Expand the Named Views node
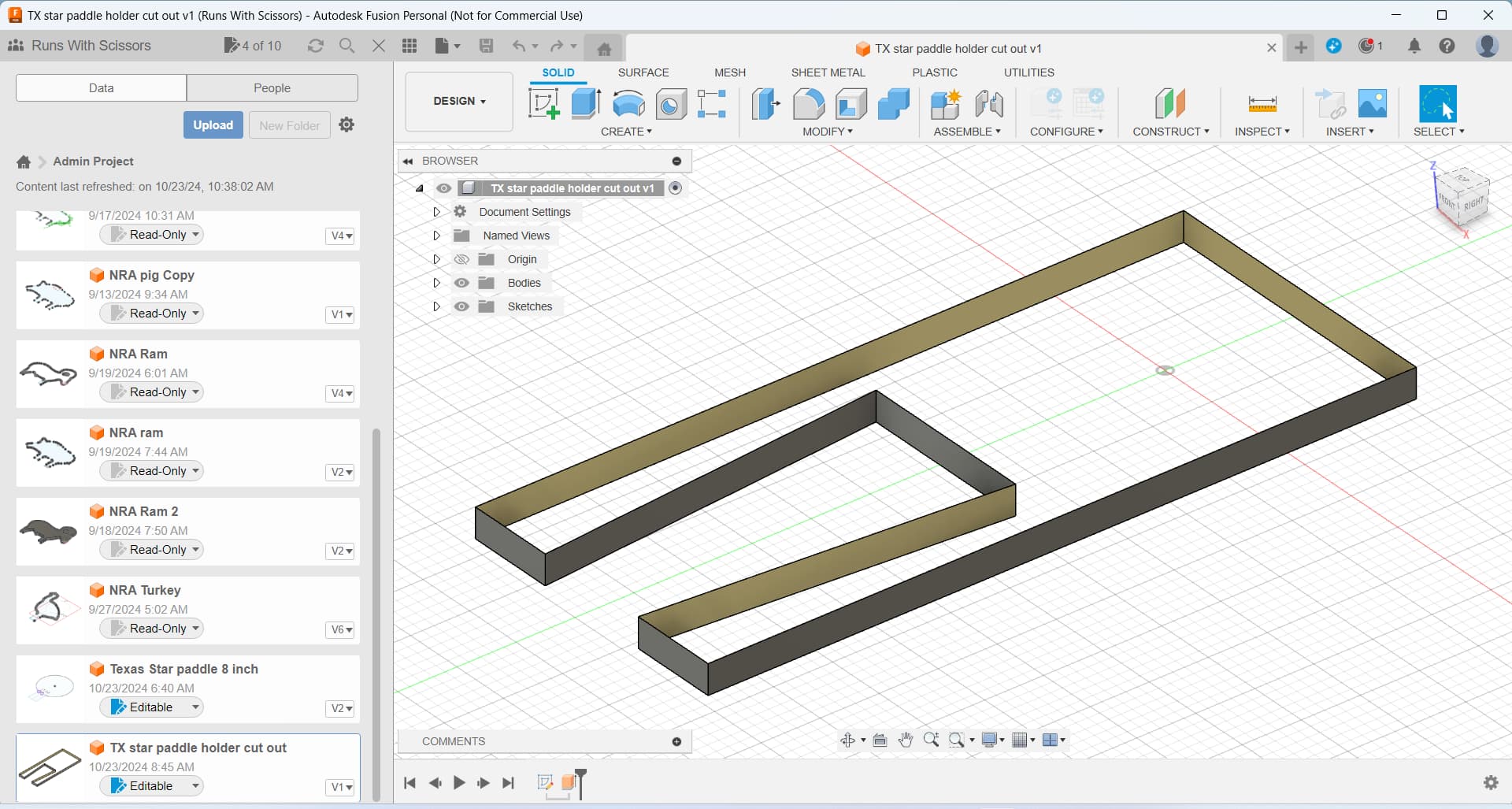This screenshot has width=1512, height=809. pyautogui.click(x=436, y=236)
